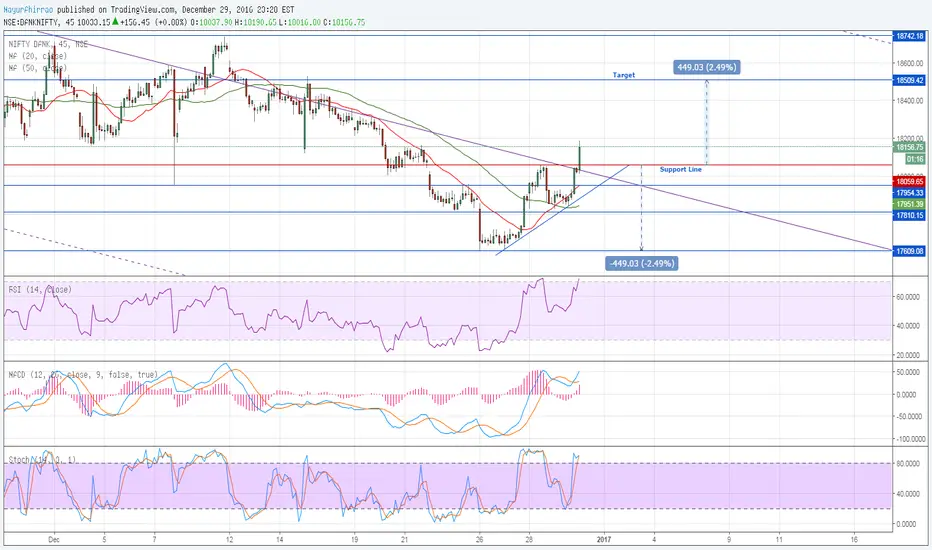
Task: Click the Target annotation text
Action: click(x=624, y=75)
